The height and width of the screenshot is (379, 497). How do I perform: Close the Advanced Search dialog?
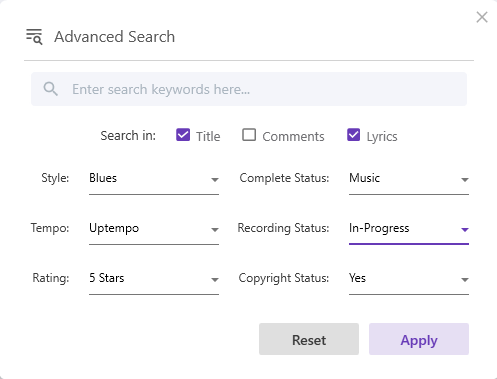point(482,17)
